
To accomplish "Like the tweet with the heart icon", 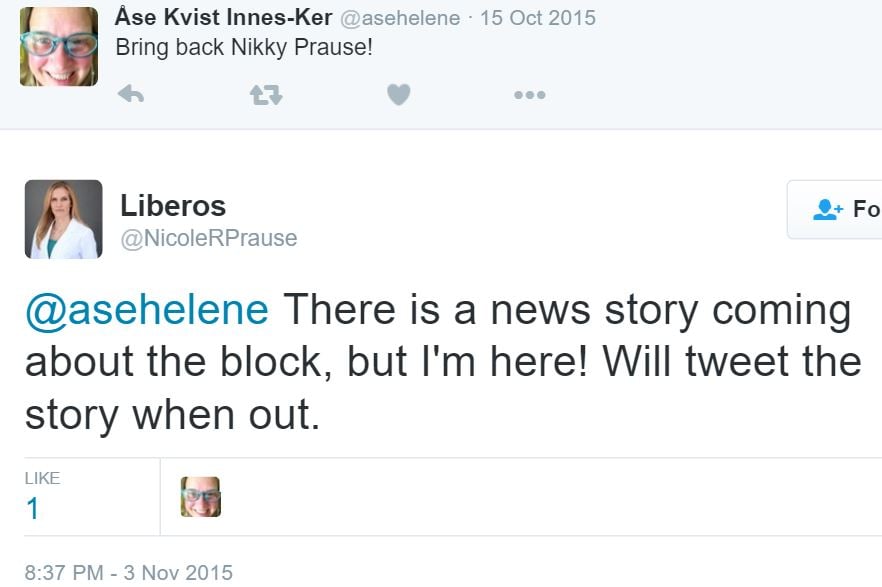I will pos(398,95).
